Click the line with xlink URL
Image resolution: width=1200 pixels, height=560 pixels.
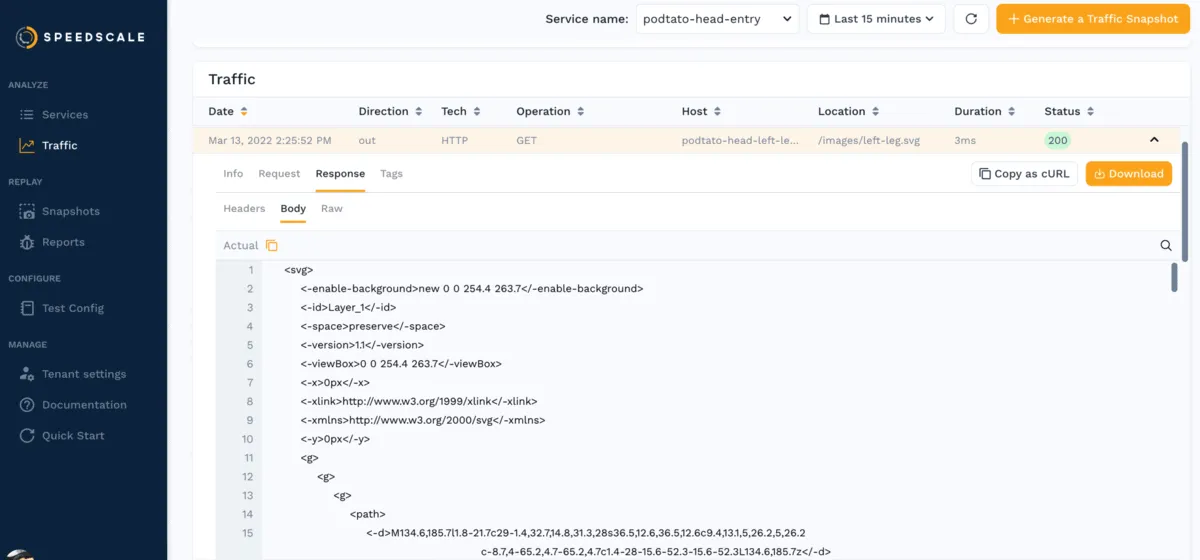[x=418, y=401]
